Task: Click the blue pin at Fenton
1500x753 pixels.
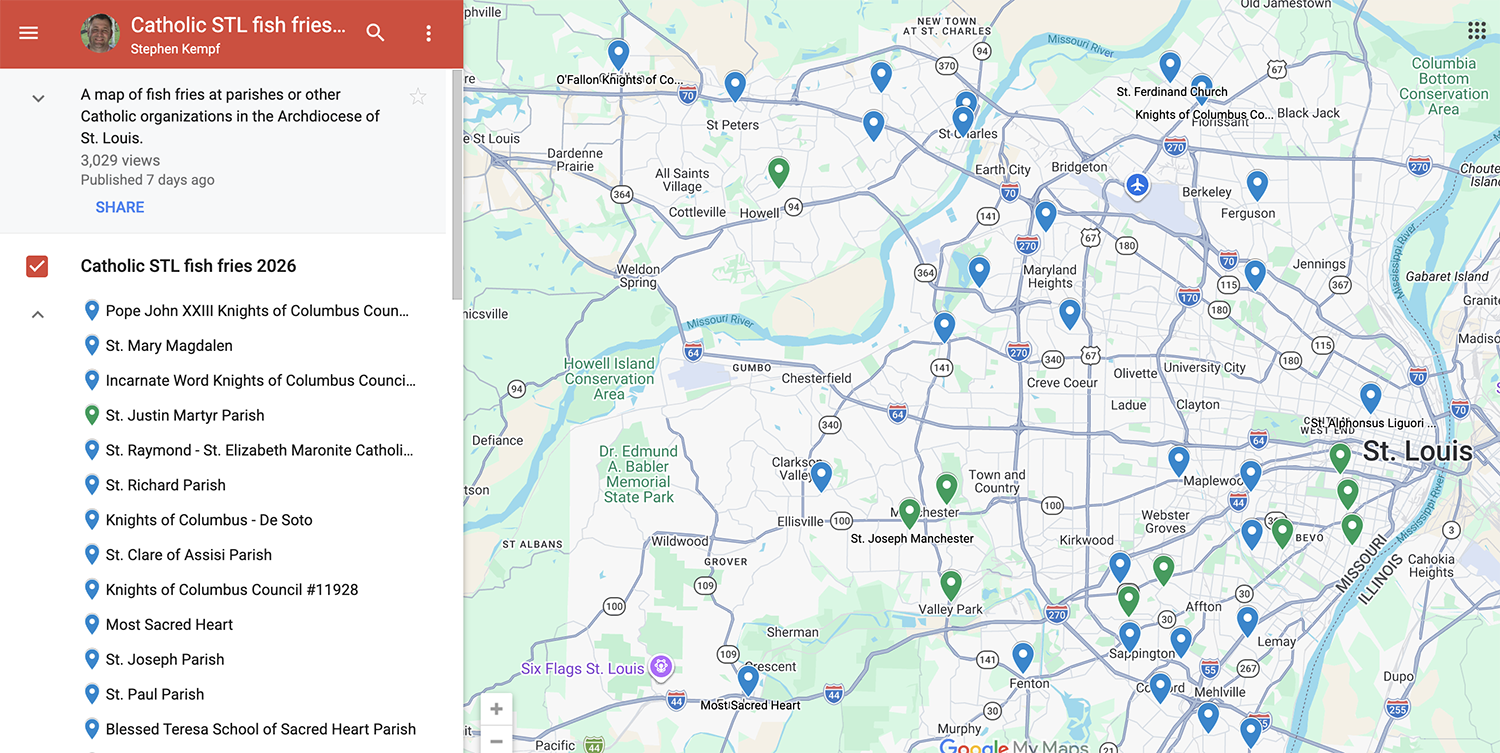Action: tap(1022, 657)
